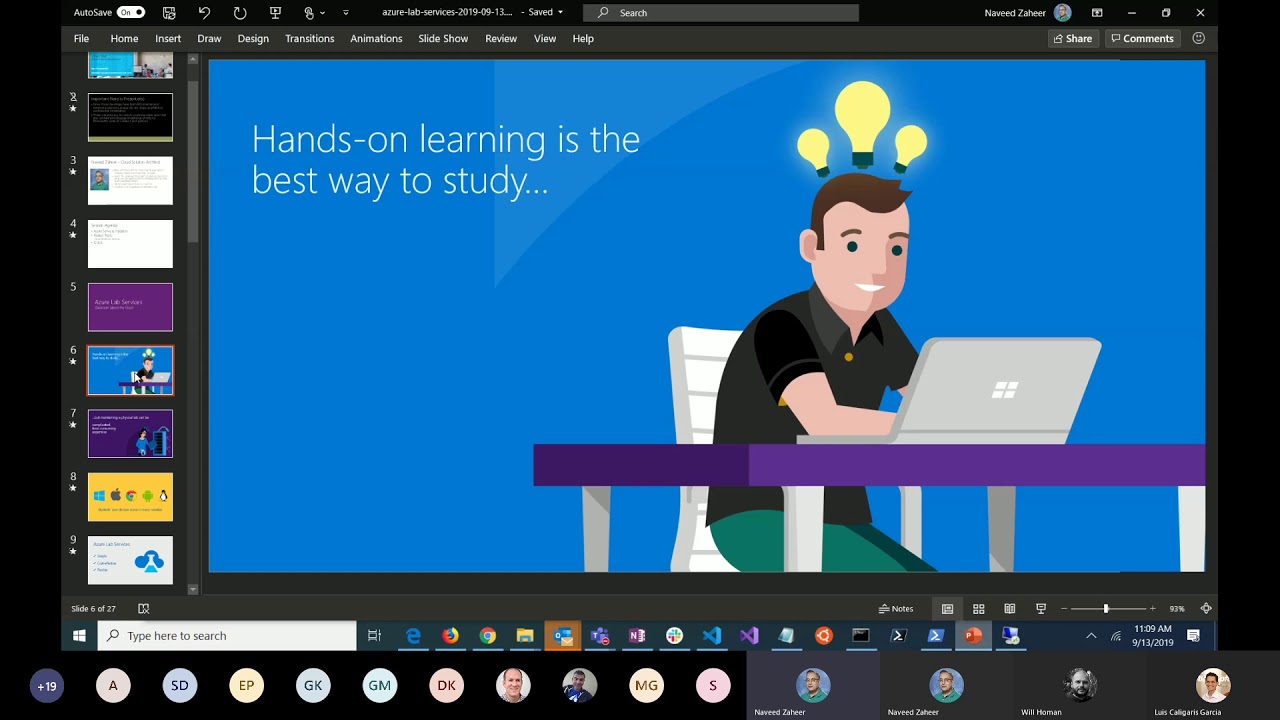Click the Windows taskbar search box
This screenshot has height=720, width=1280.
pos(227,635)
